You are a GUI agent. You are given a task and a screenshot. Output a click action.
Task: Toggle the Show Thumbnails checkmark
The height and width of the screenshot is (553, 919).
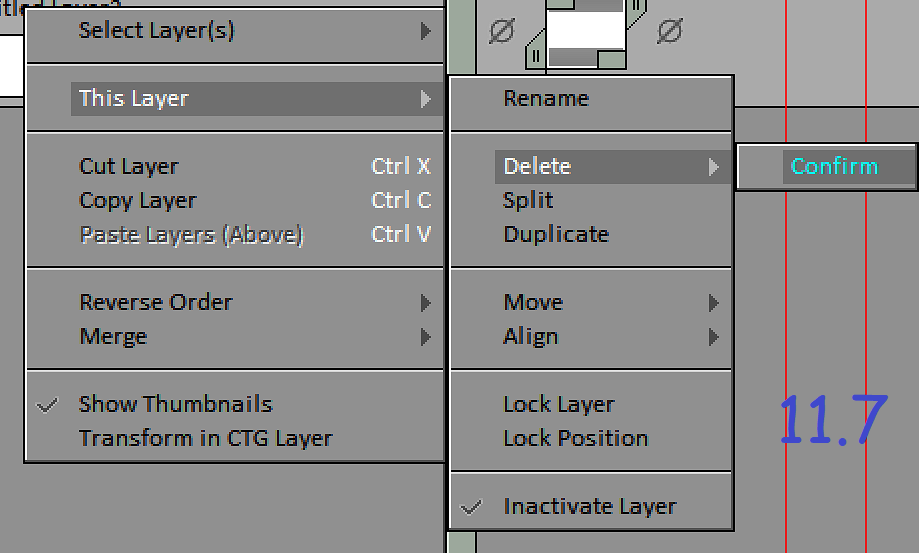click(47, 404)
